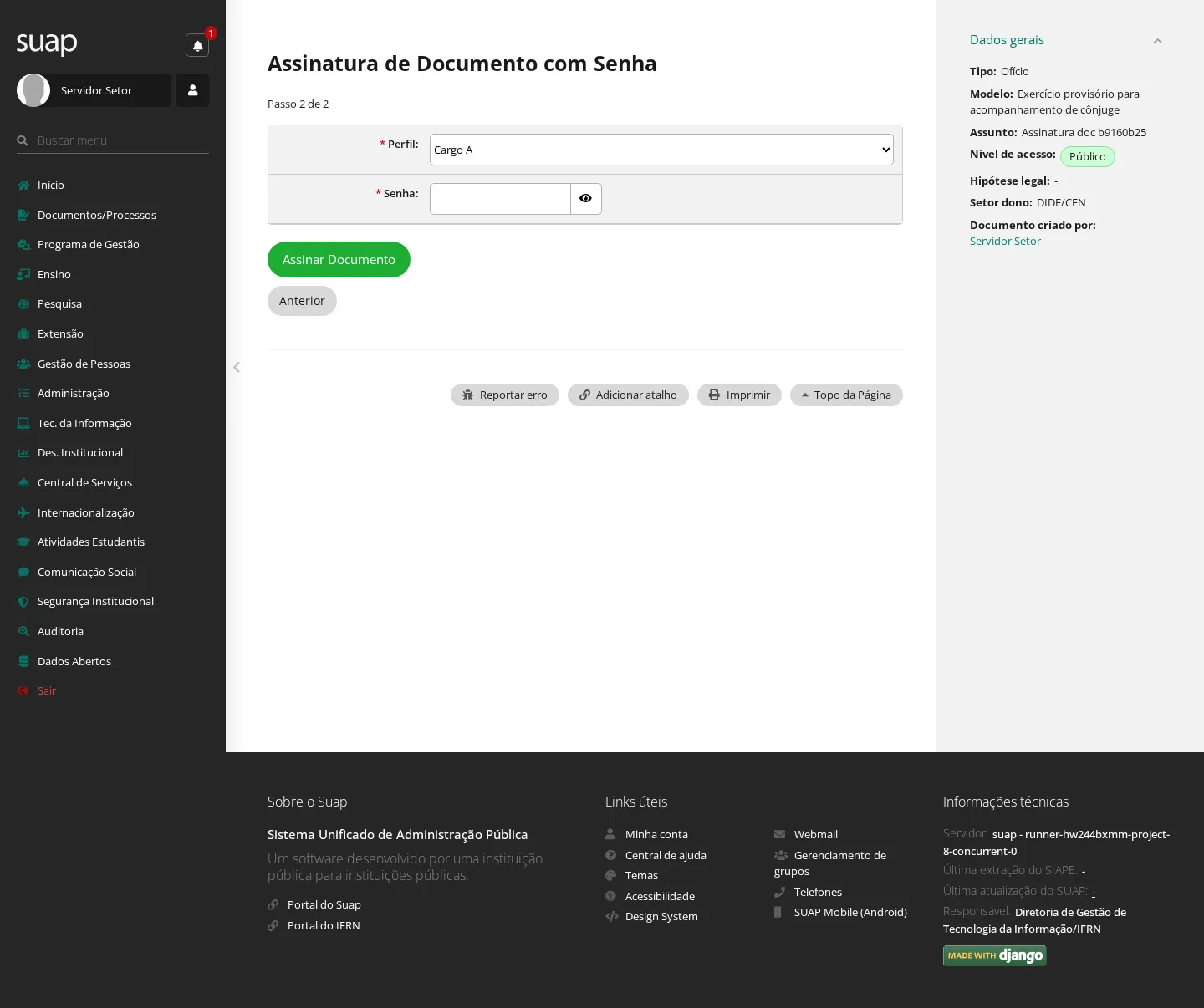This screenshot has width=1204, height=1008.
Task: Click the Gestão de Pessoas icon
Action: click(23, 364)
